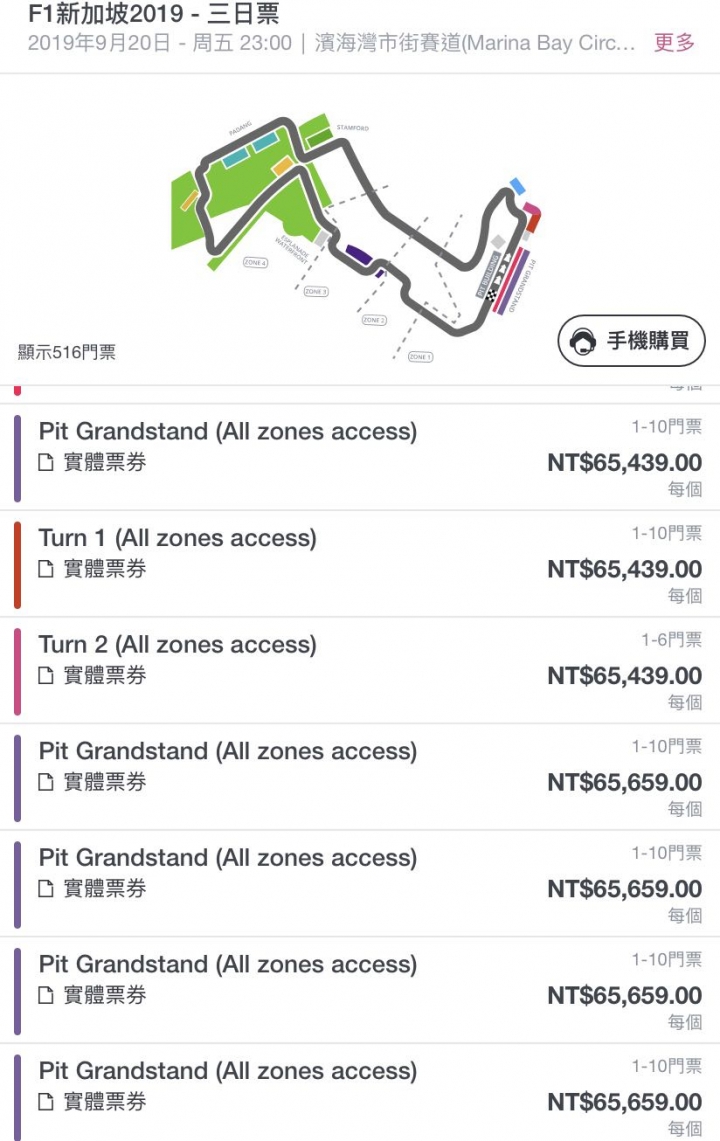Click the 手機購買 phone purchase button
The height and width of the screenshot is (1141, 720).
pos(631,341)
